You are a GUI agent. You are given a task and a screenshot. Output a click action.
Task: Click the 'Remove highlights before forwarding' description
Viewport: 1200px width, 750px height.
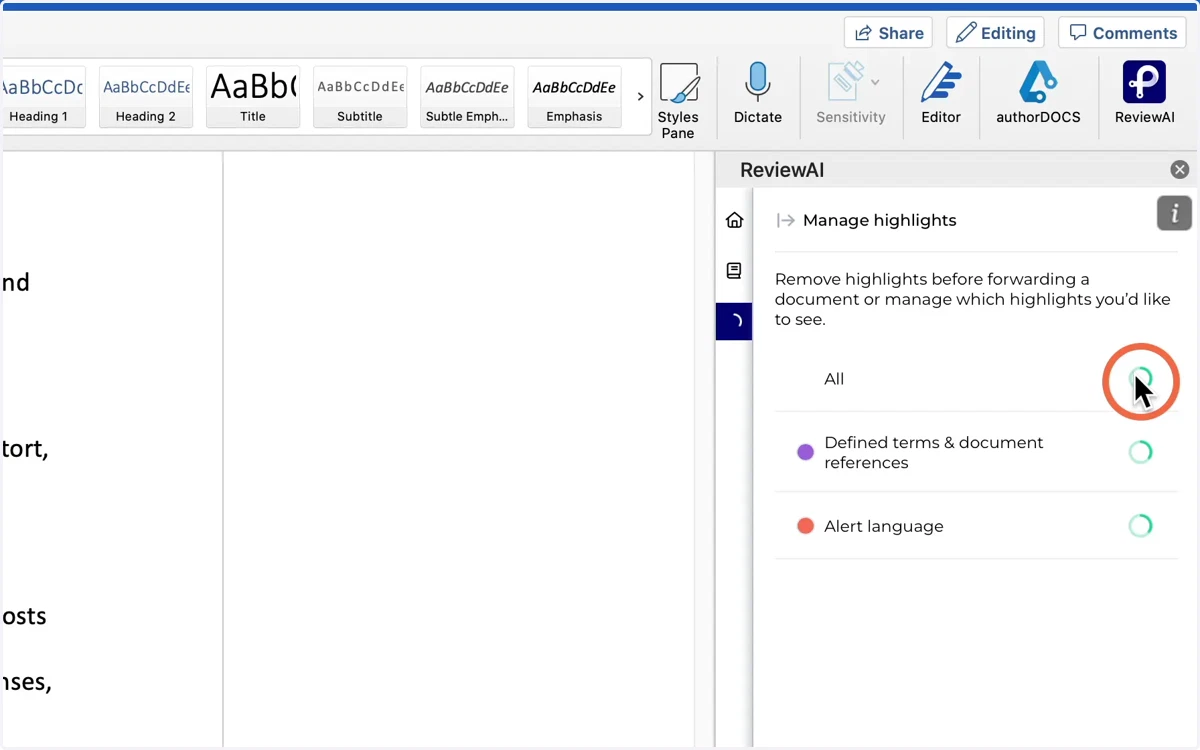point(972,300)
